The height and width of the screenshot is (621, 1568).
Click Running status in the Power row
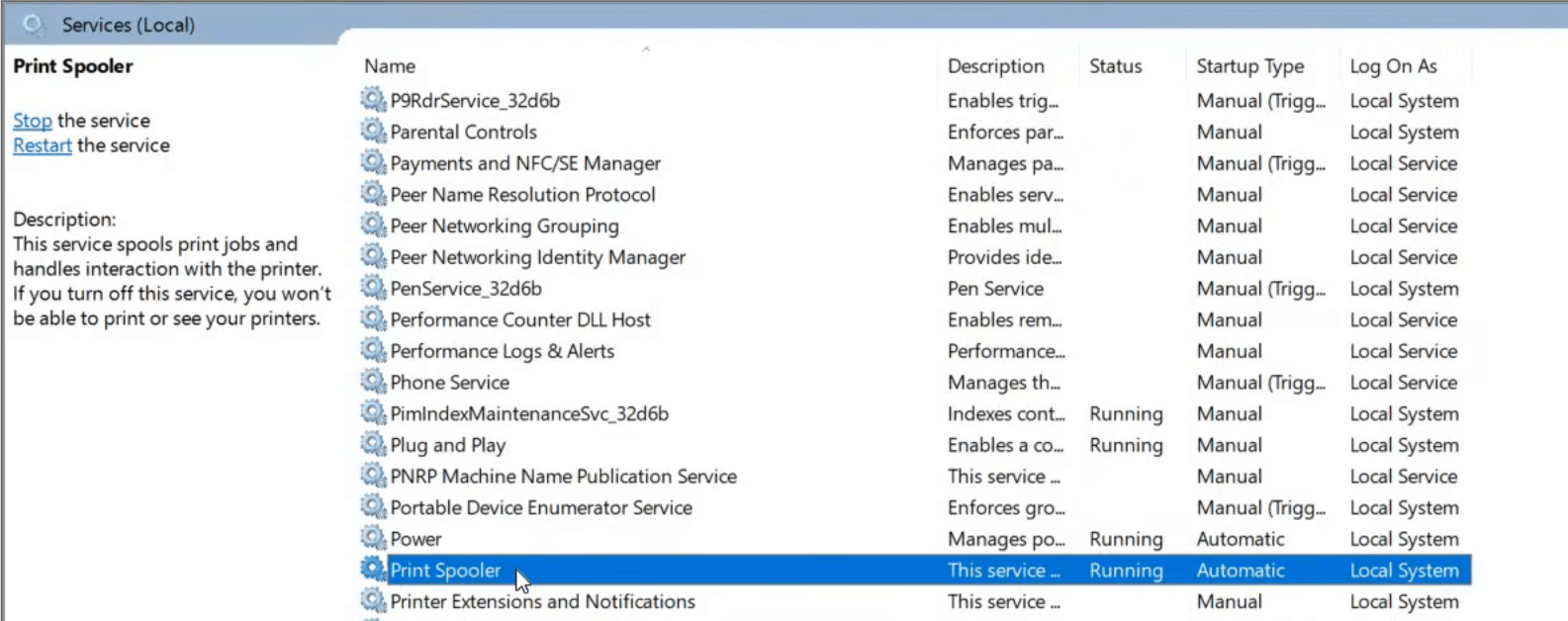tap(1126, 539)
